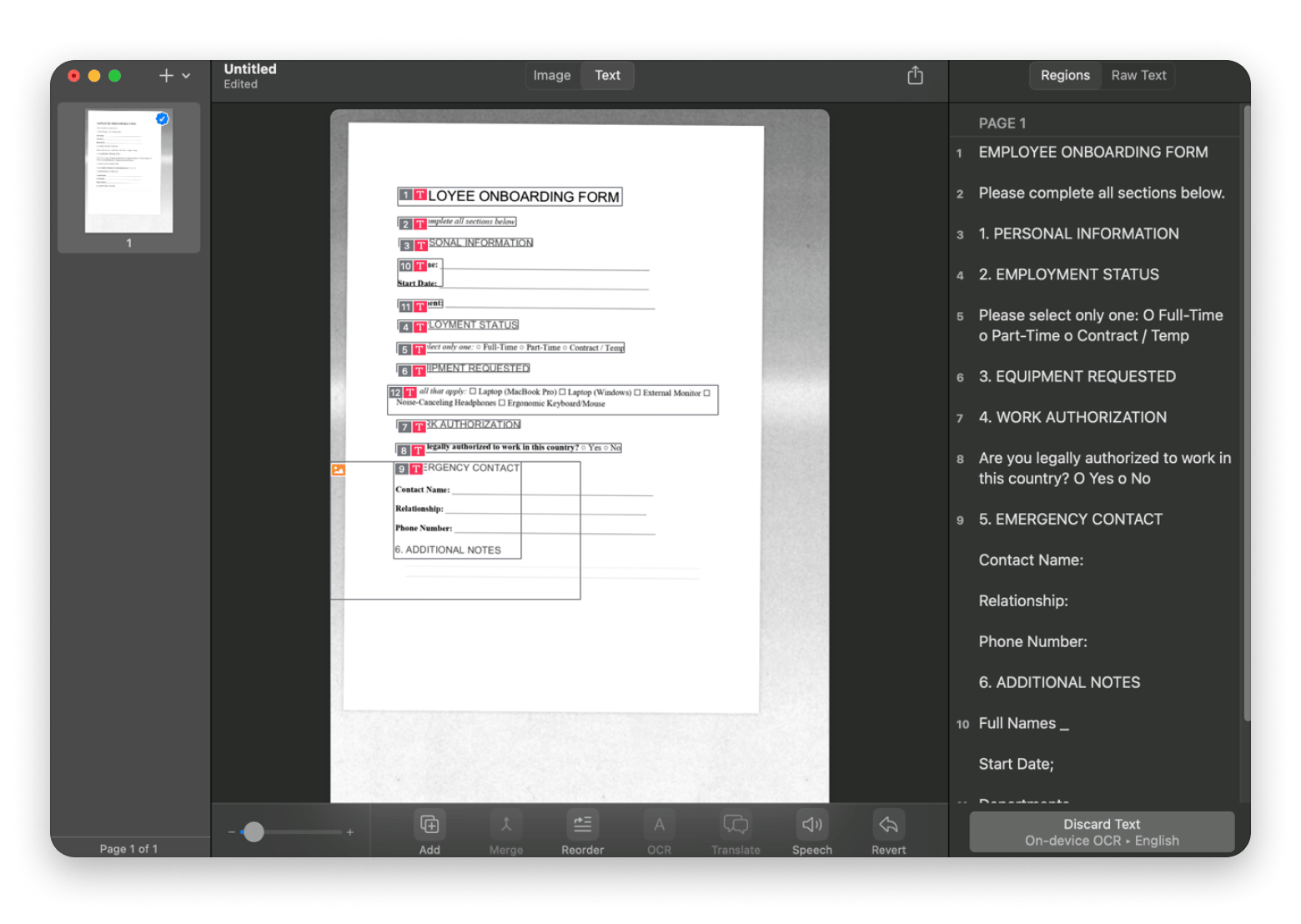Switch the view toggle to Image
Viewport: 1301px width, 924px height.
[x=551, y=75]
